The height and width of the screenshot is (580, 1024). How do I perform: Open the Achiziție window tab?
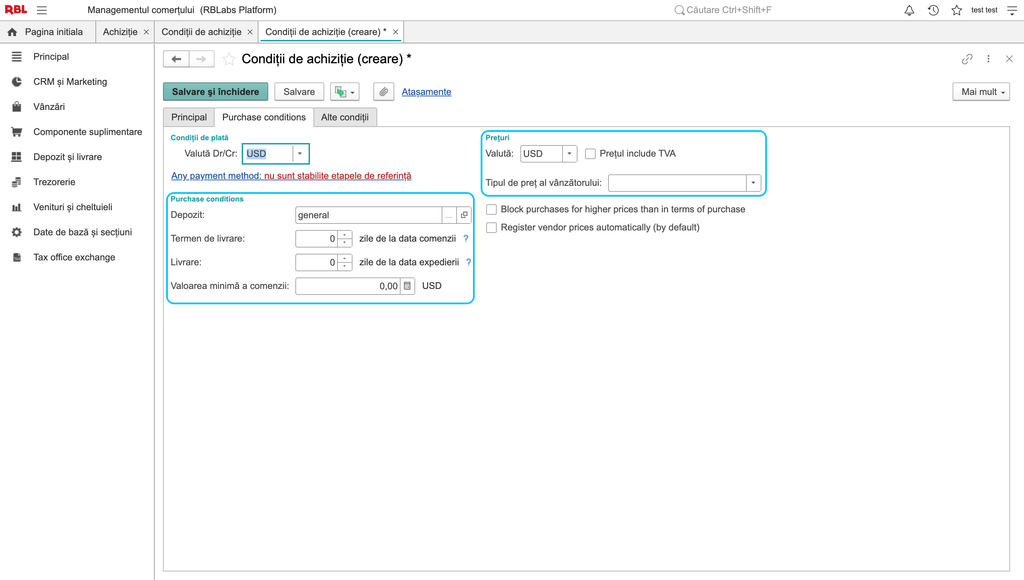pos(120,32)
